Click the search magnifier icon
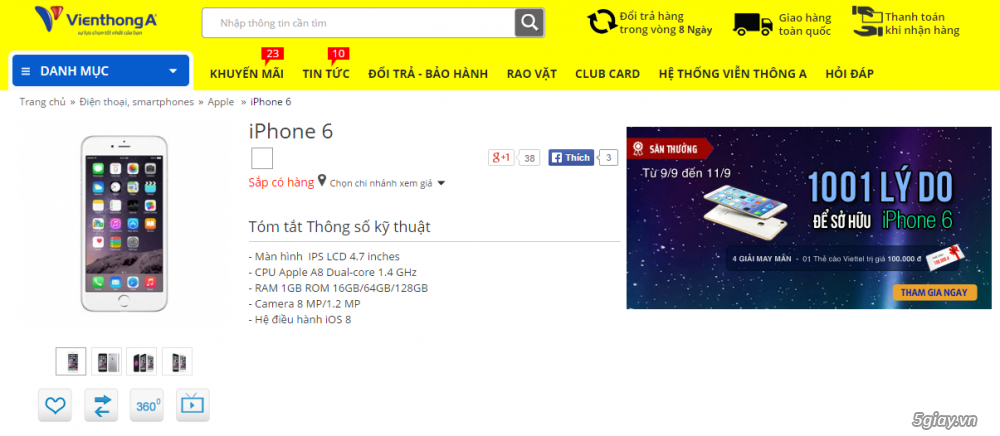 (x=529, y=24)
